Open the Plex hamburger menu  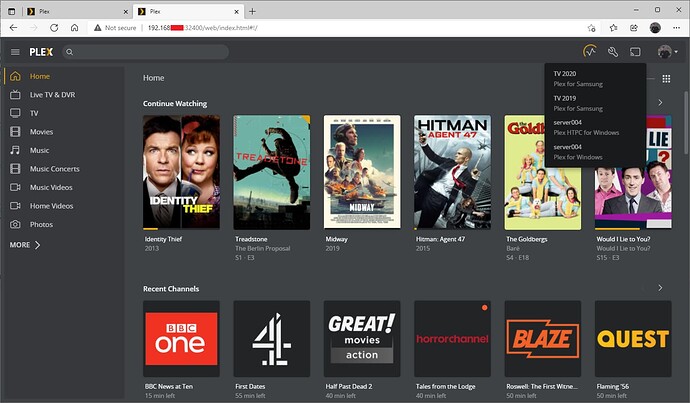coord(15,52)
